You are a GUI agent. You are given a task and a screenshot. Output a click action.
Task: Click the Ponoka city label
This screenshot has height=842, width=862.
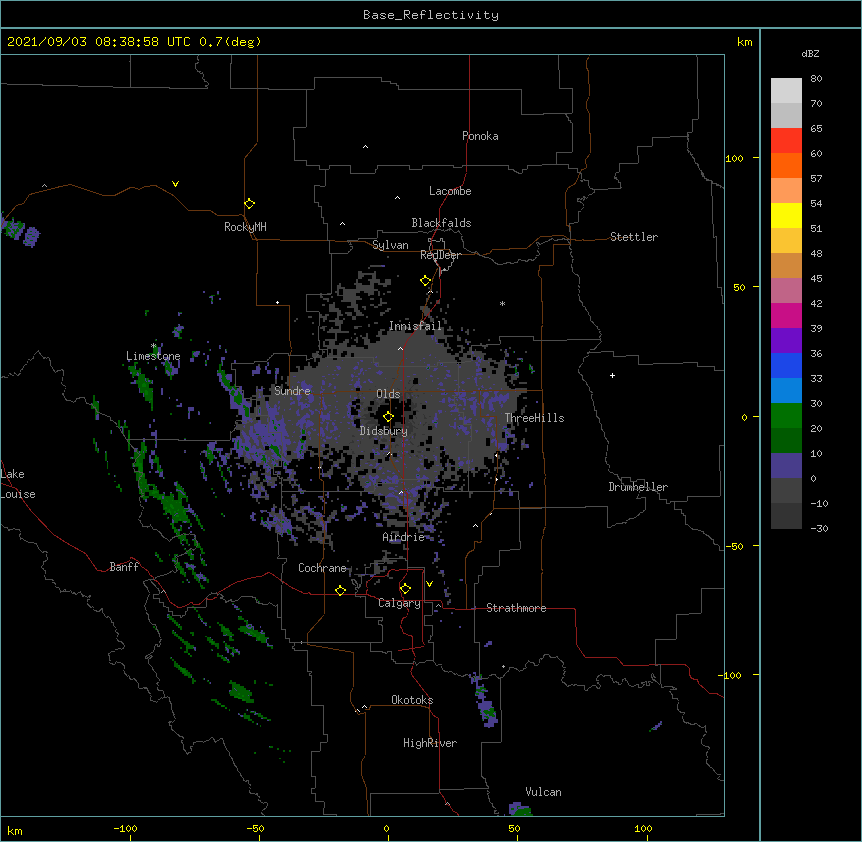[x=480, y=136]
